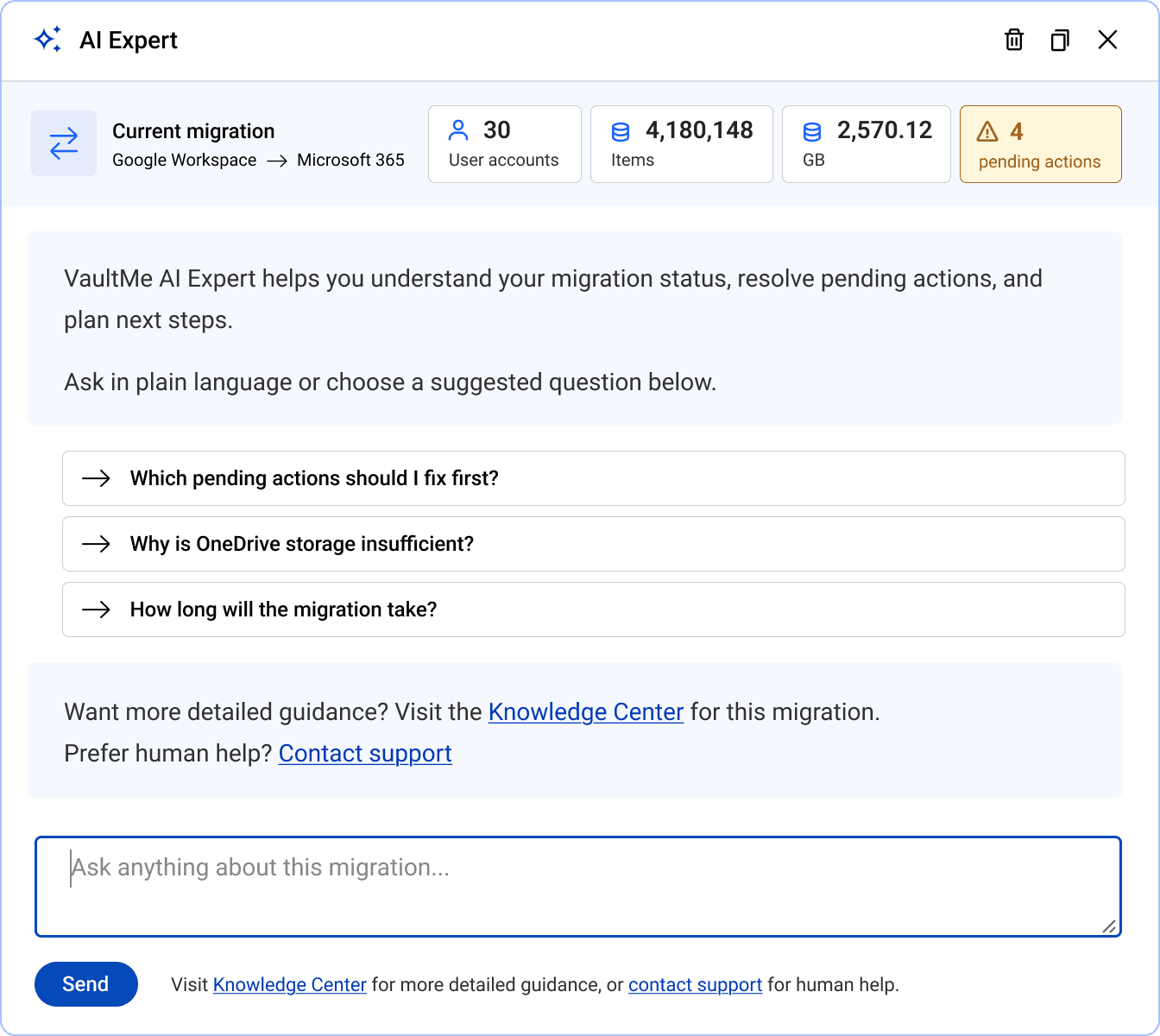Click the Items database icon
The width and height of the screenshot is (1160, 1036).
click(x=621, y=131)
